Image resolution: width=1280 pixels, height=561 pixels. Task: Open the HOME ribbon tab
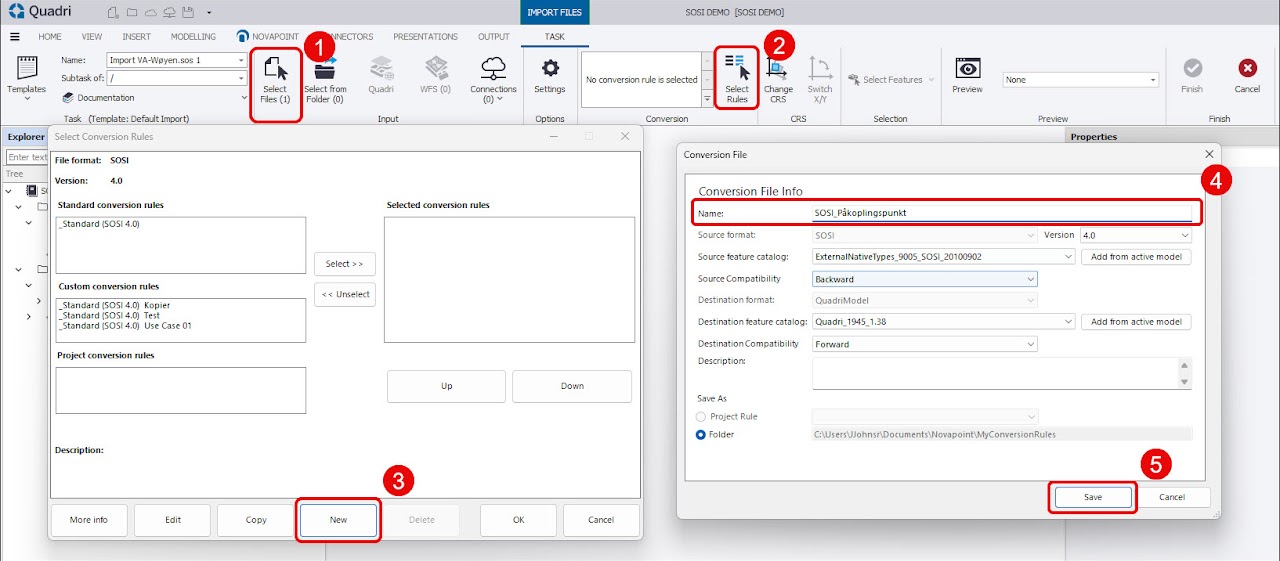pyautogui.click(x=50, y=37)
